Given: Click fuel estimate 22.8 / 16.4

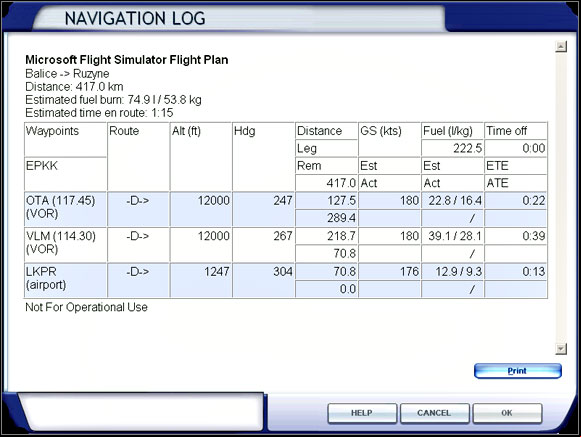Looking at the screenshot, I should tap(452, 201).
